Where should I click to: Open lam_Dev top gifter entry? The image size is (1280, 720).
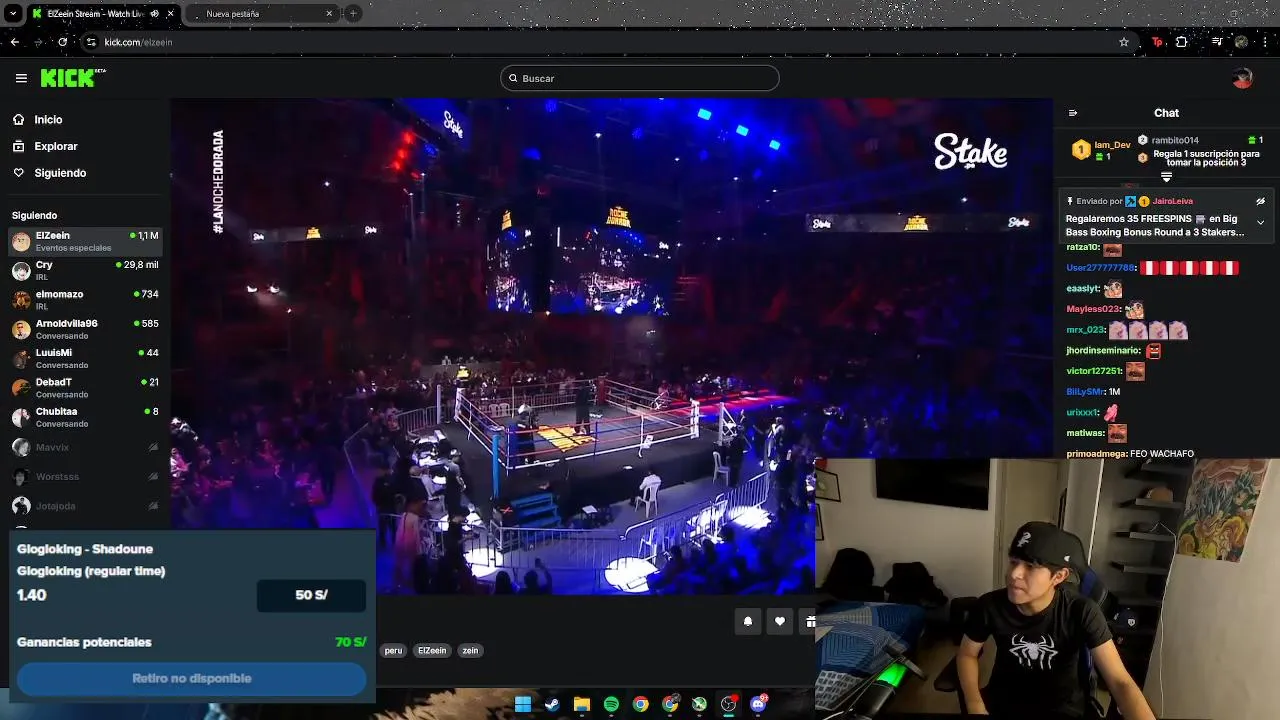click(1101, 150)
